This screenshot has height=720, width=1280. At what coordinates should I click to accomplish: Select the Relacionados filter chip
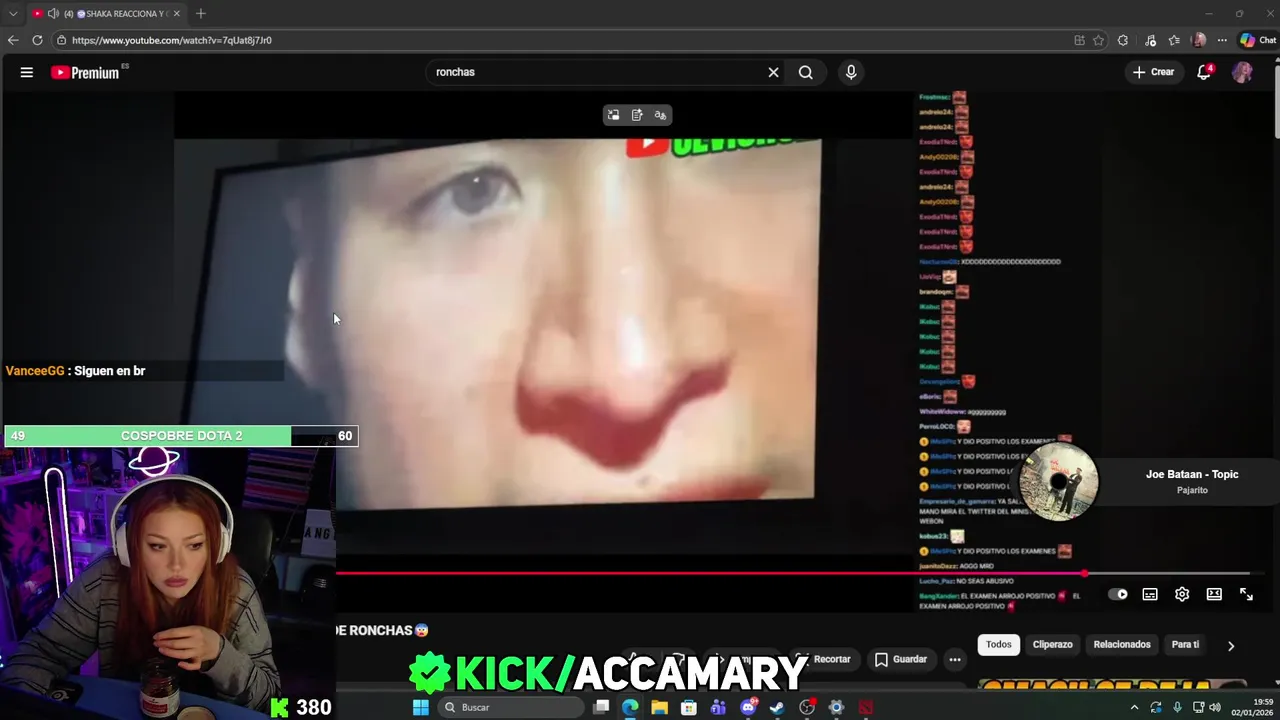[x=1122, y=644]
